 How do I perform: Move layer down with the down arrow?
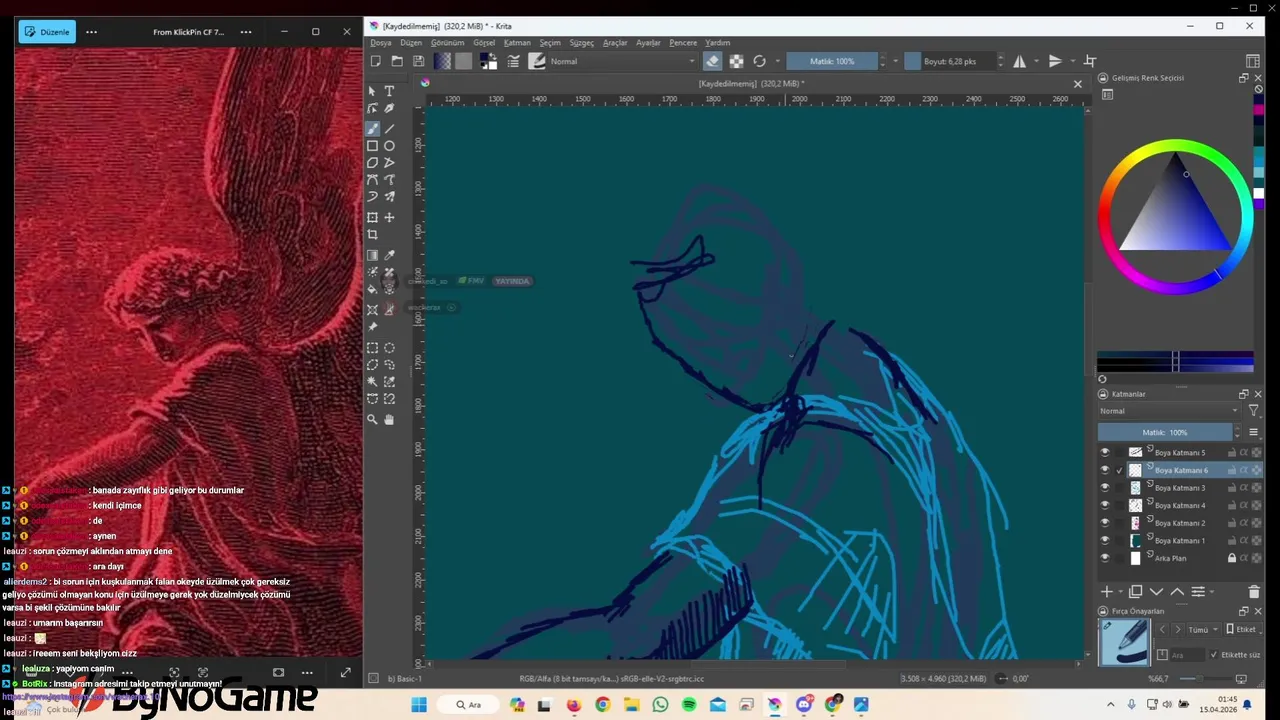click(x=1156, y=592)
